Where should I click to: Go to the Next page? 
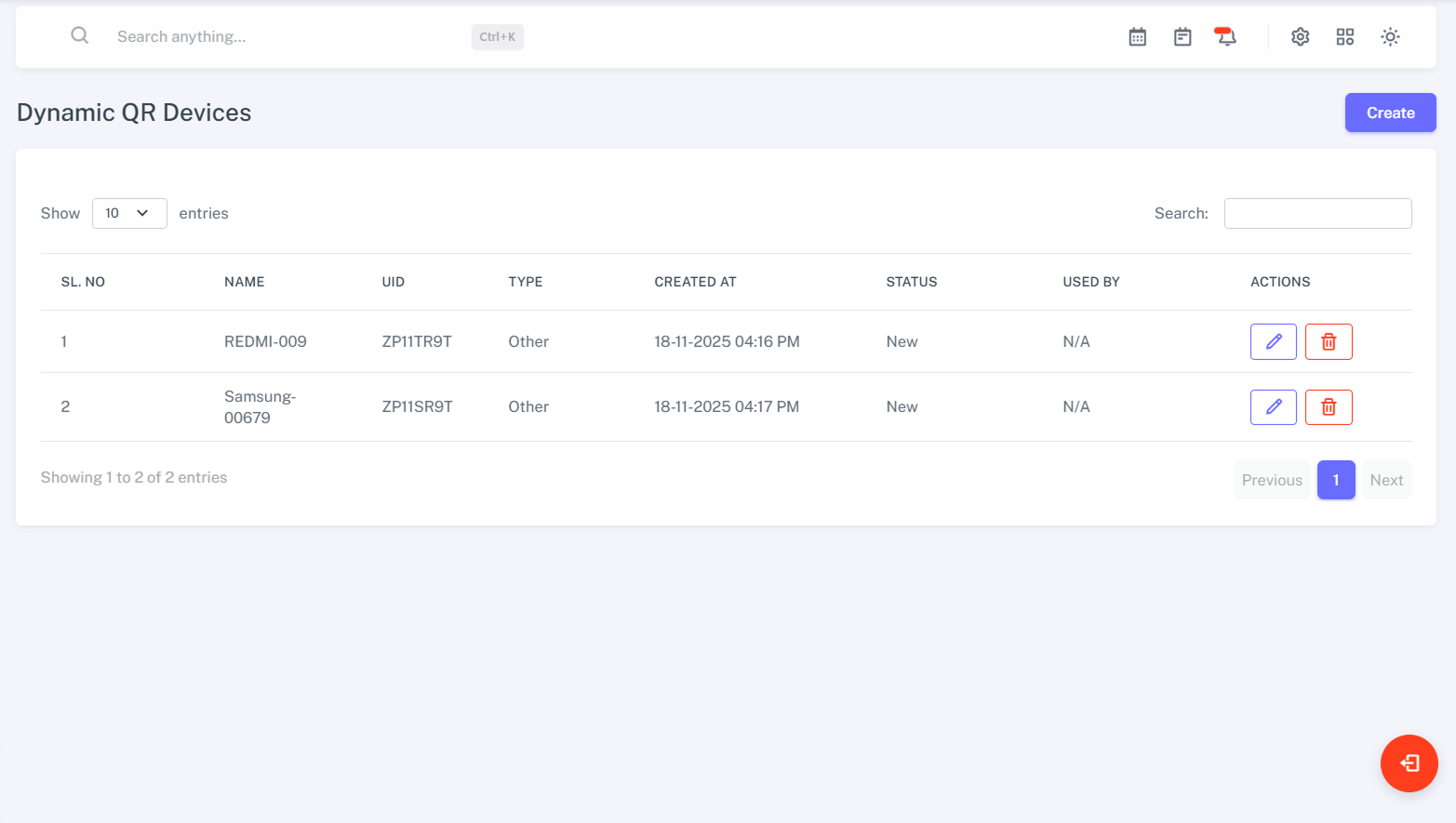[x=1385, y=480]
